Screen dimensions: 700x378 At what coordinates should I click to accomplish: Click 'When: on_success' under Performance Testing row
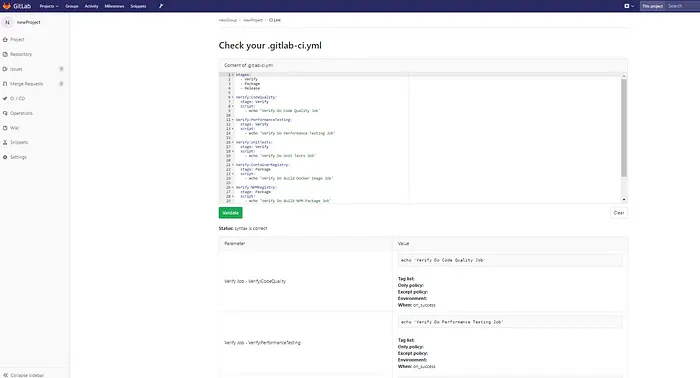coord(417,366)
